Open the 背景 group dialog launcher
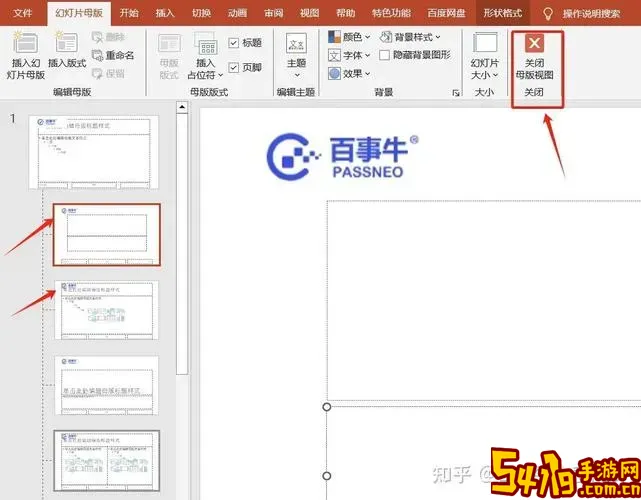 pos(455,93)
